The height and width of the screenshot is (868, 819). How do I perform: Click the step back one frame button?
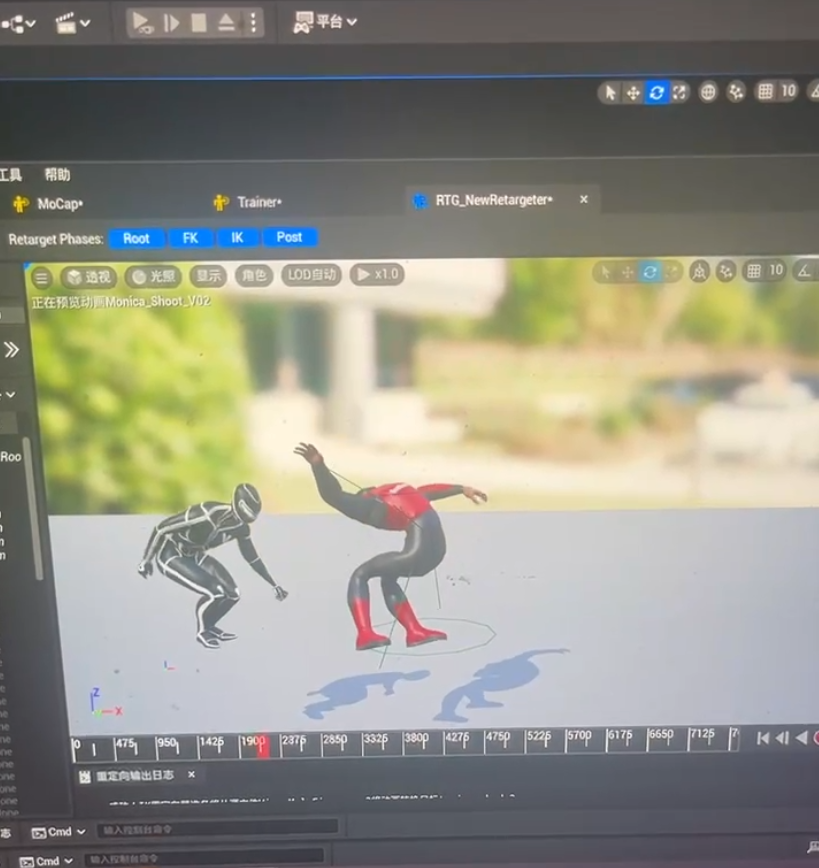coord(782,738)
